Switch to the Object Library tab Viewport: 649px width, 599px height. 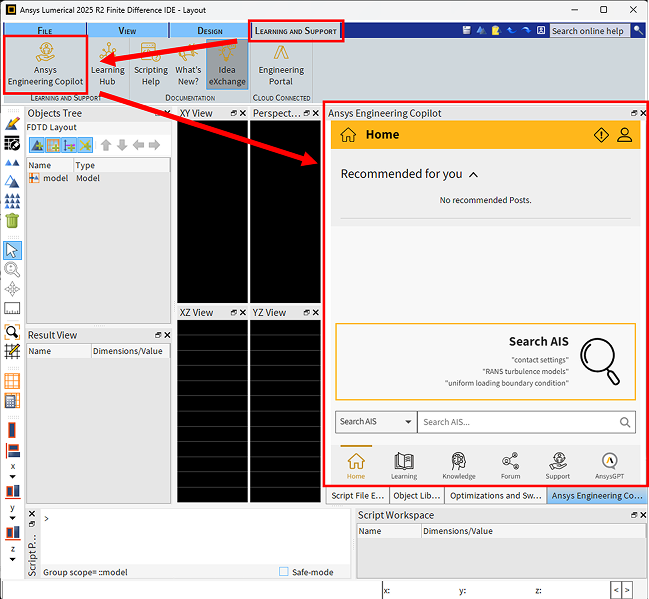416,495
